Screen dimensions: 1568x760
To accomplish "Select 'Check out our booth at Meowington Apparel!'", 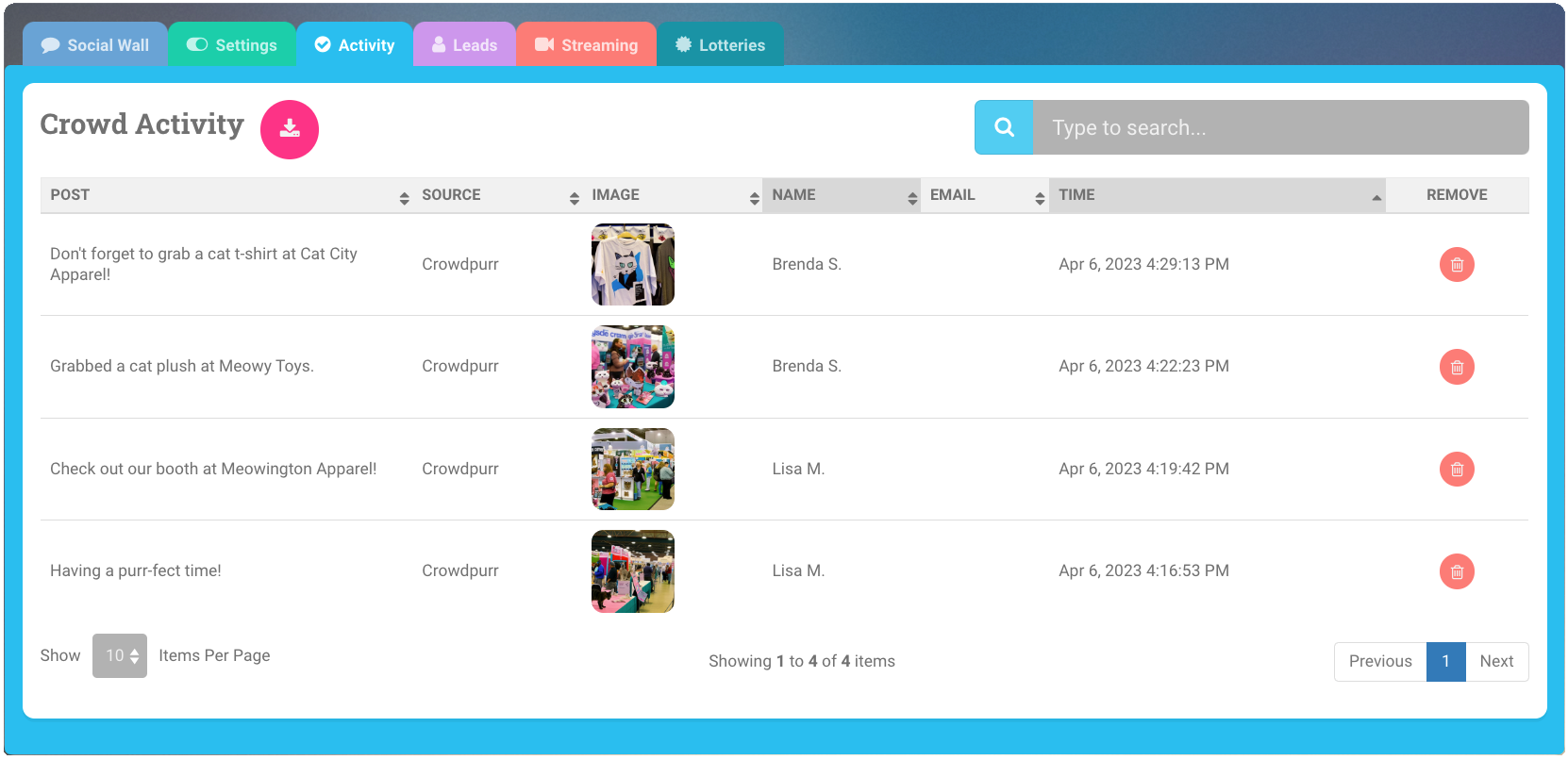I will coord(213,469).
